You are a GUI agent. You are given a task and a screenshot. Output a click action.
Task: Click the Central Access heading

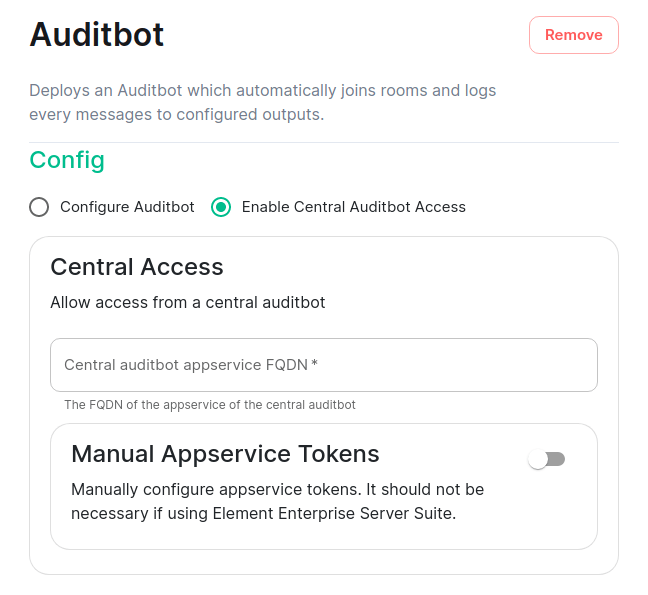(x=137, y=267)
